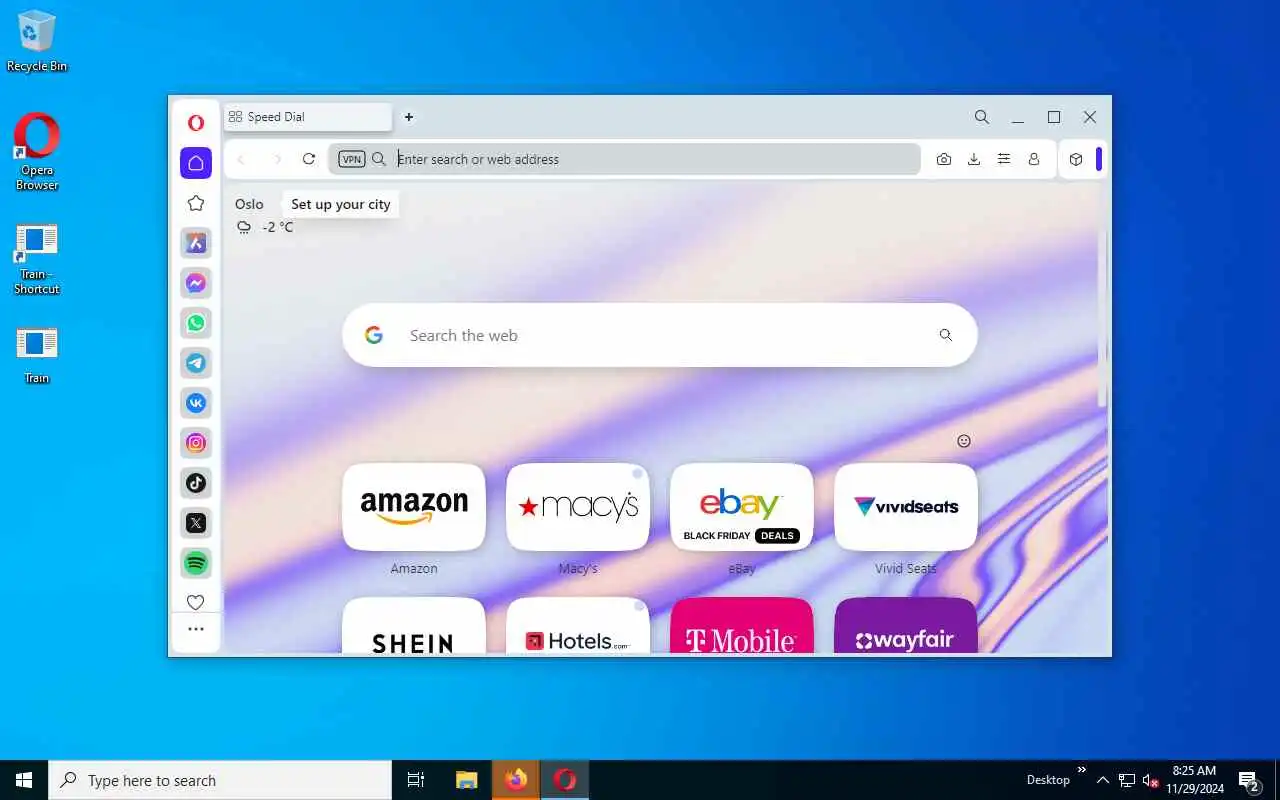Click the taskbar search box
Viewport: 1280px width, 800px height.
click(220, 780)
